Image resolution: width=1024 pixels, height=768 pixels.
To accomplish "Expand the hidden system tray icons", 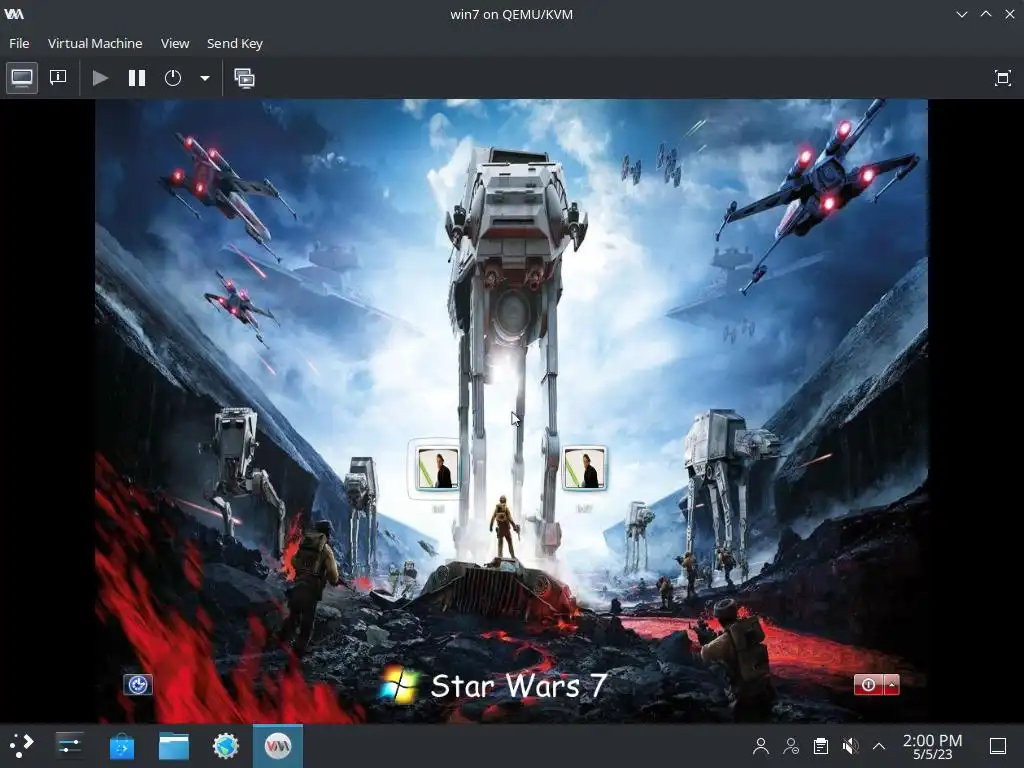I will coord(879,746).
